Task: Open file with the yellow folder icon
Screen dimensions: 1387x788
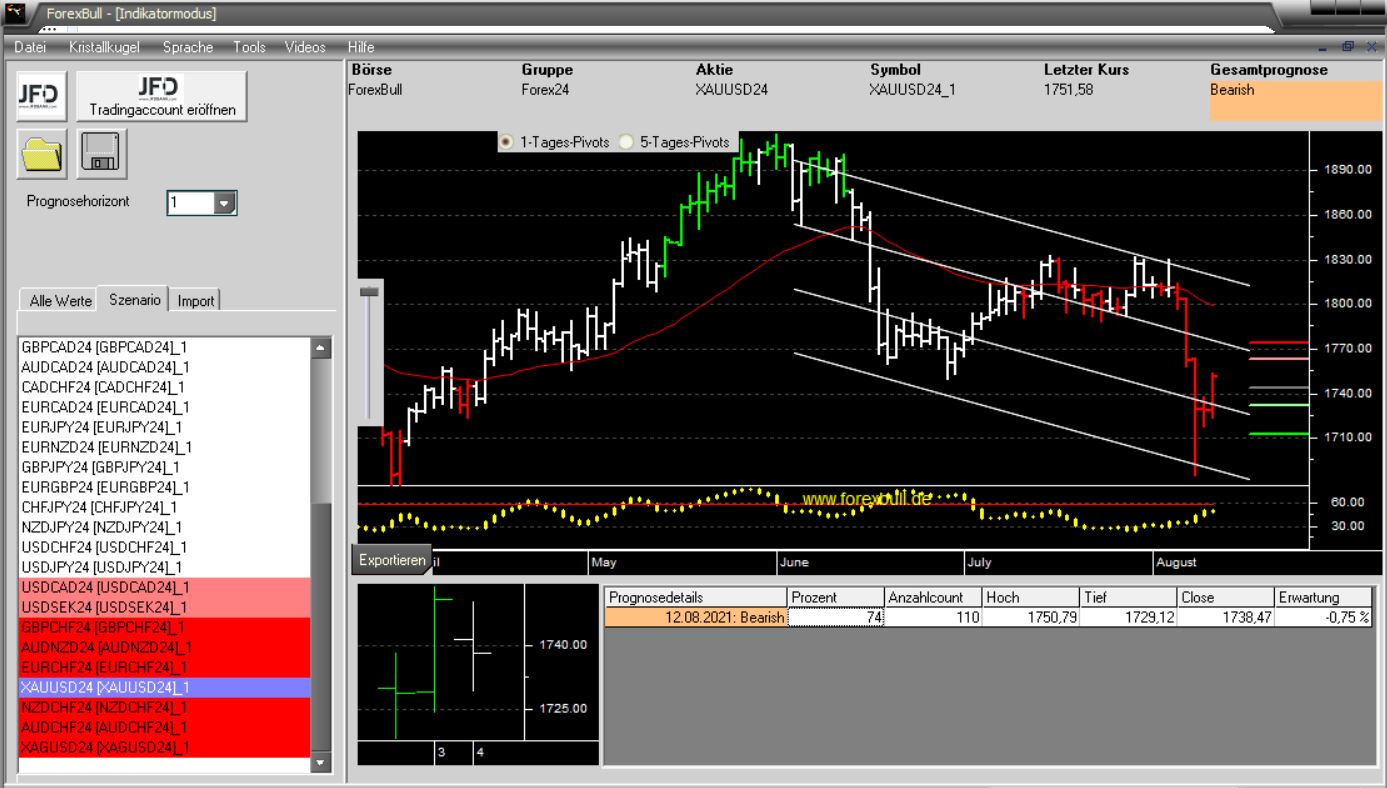Action: click(42, 153)
